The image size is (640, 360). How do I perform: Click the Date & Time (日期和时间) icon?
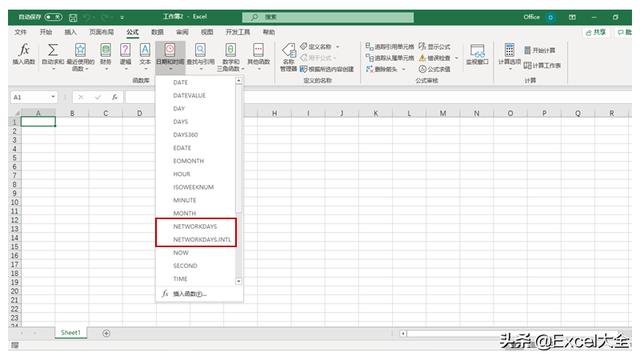(x=170, y=50)
